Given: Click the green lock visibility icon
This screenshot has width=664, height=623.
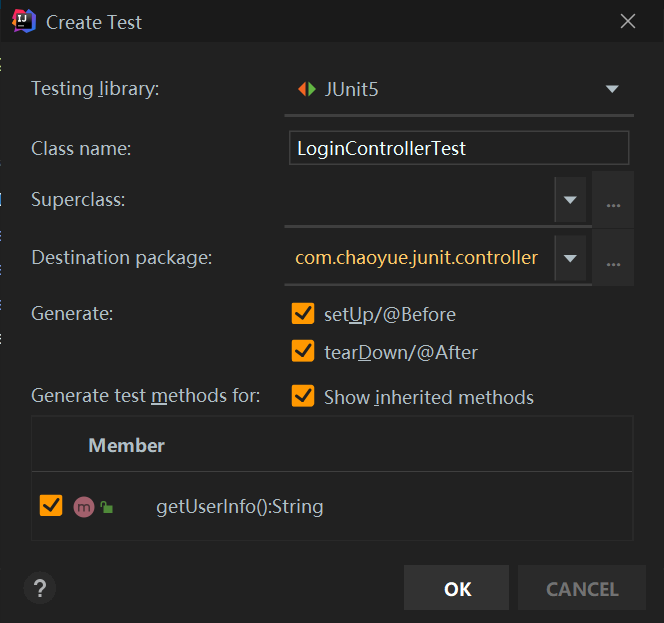Looking at the screenshot, I should click(x=106, y=508).
